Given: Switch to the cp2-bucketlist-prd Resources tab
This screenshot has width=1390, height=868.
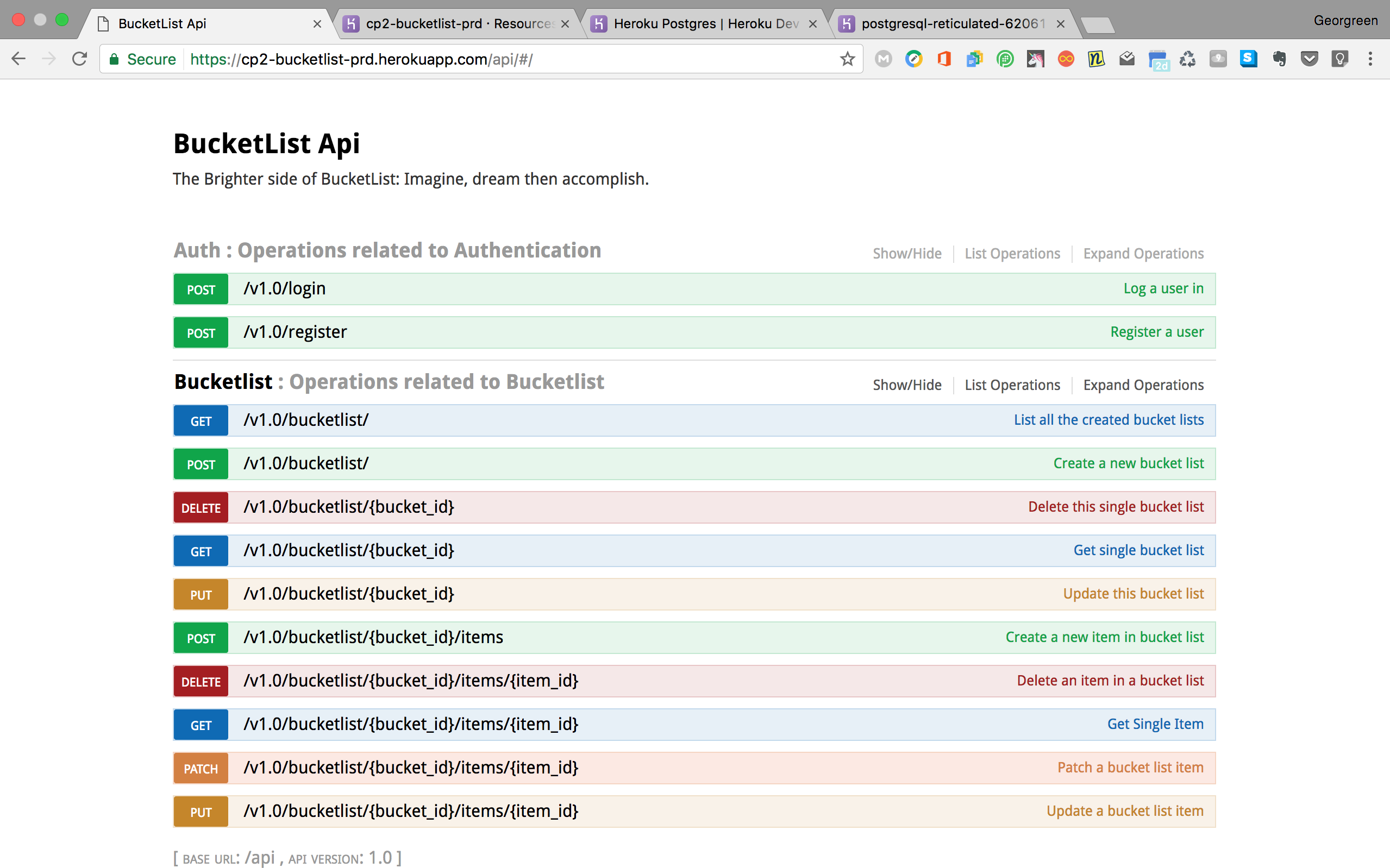Looking at the screenshot, I should 458,23.
